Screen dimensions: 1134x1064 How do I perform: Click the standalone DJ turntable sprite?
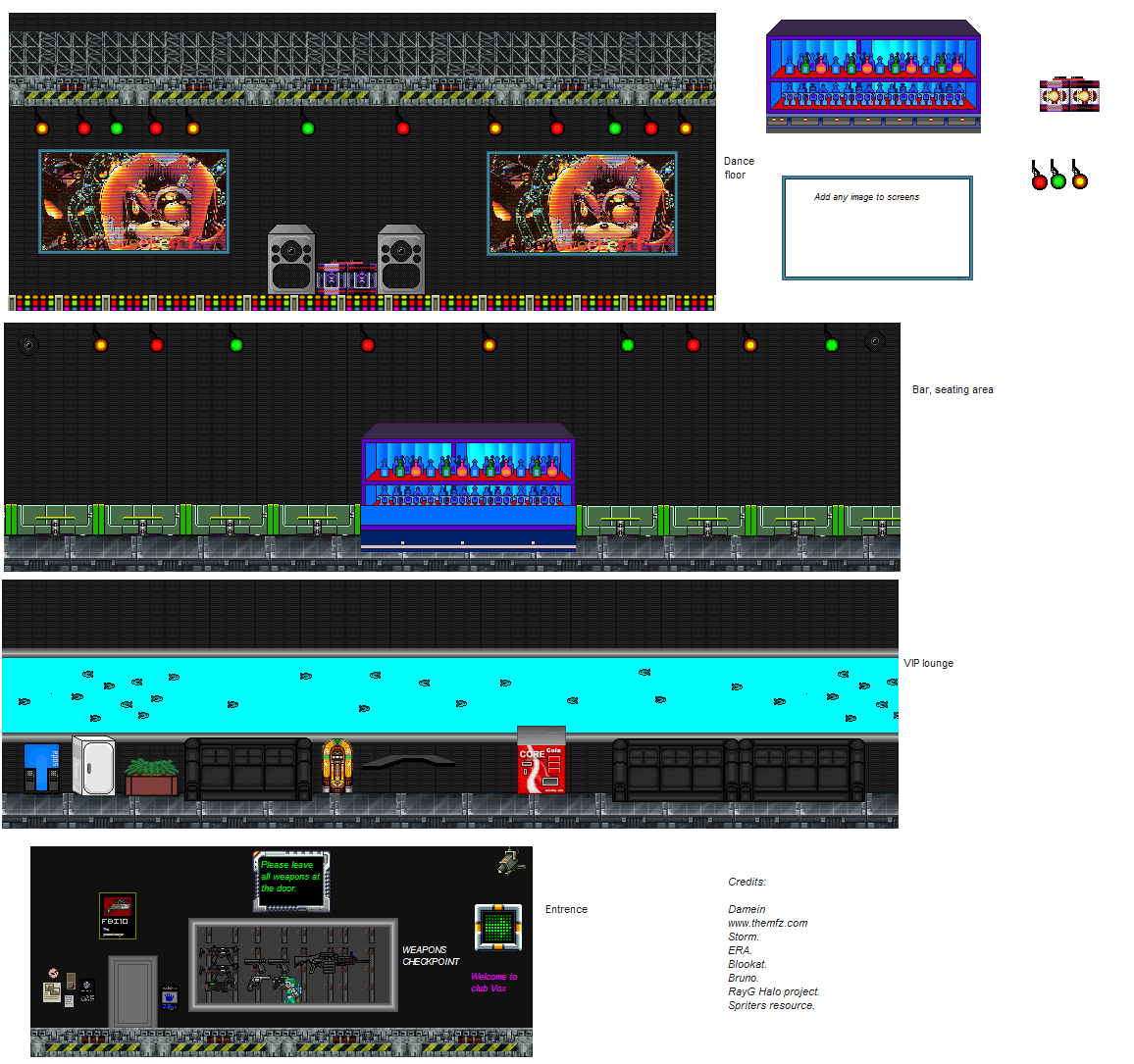pyautogui.click(x=1069, y=95)
